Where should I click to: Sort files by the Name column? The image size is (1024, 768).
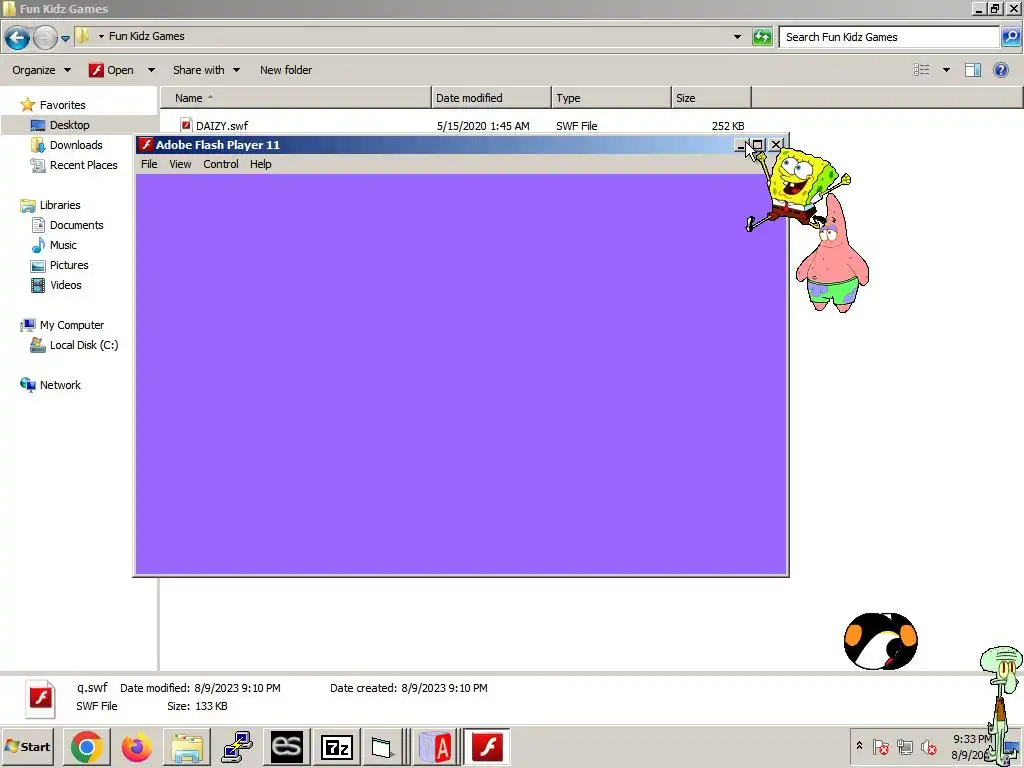point(295,98)
